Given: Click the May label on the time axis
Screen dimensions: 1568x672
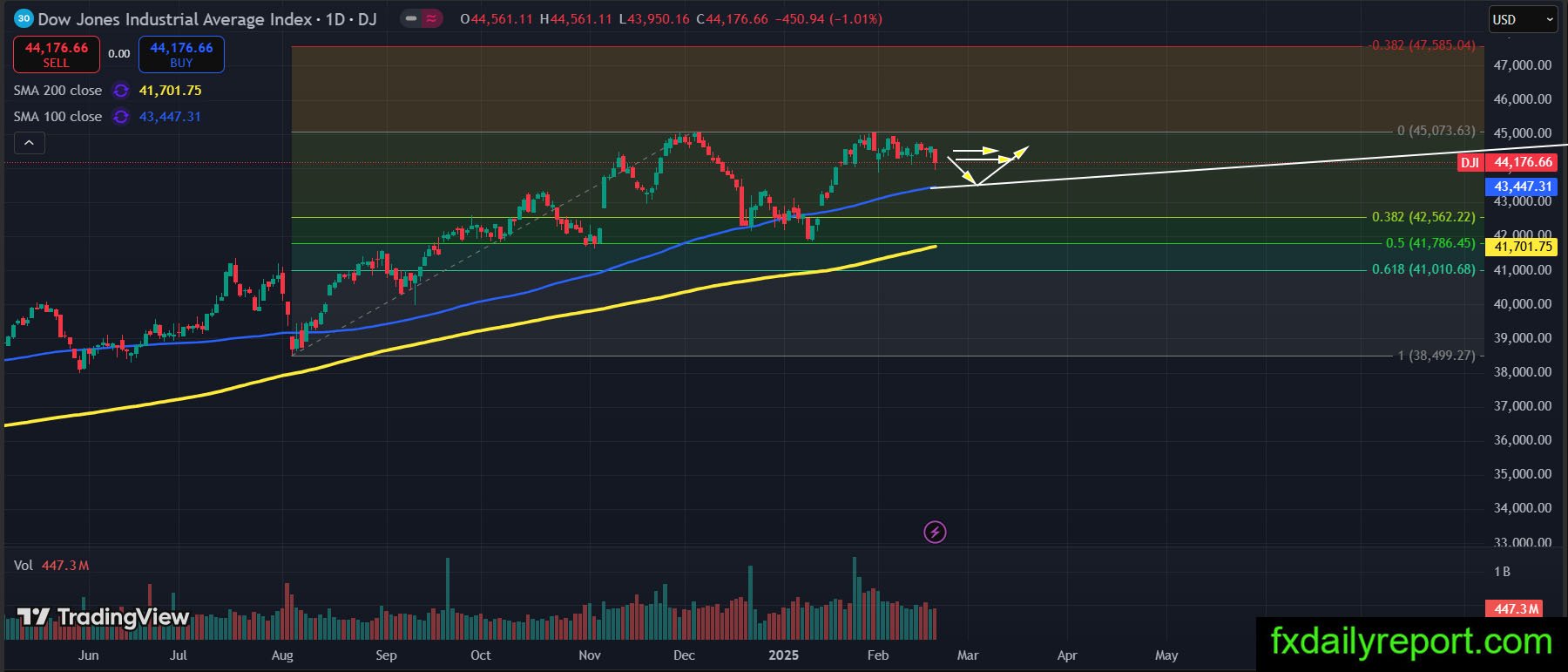Looking at the screenshot, I should (x=1166, y=655).
